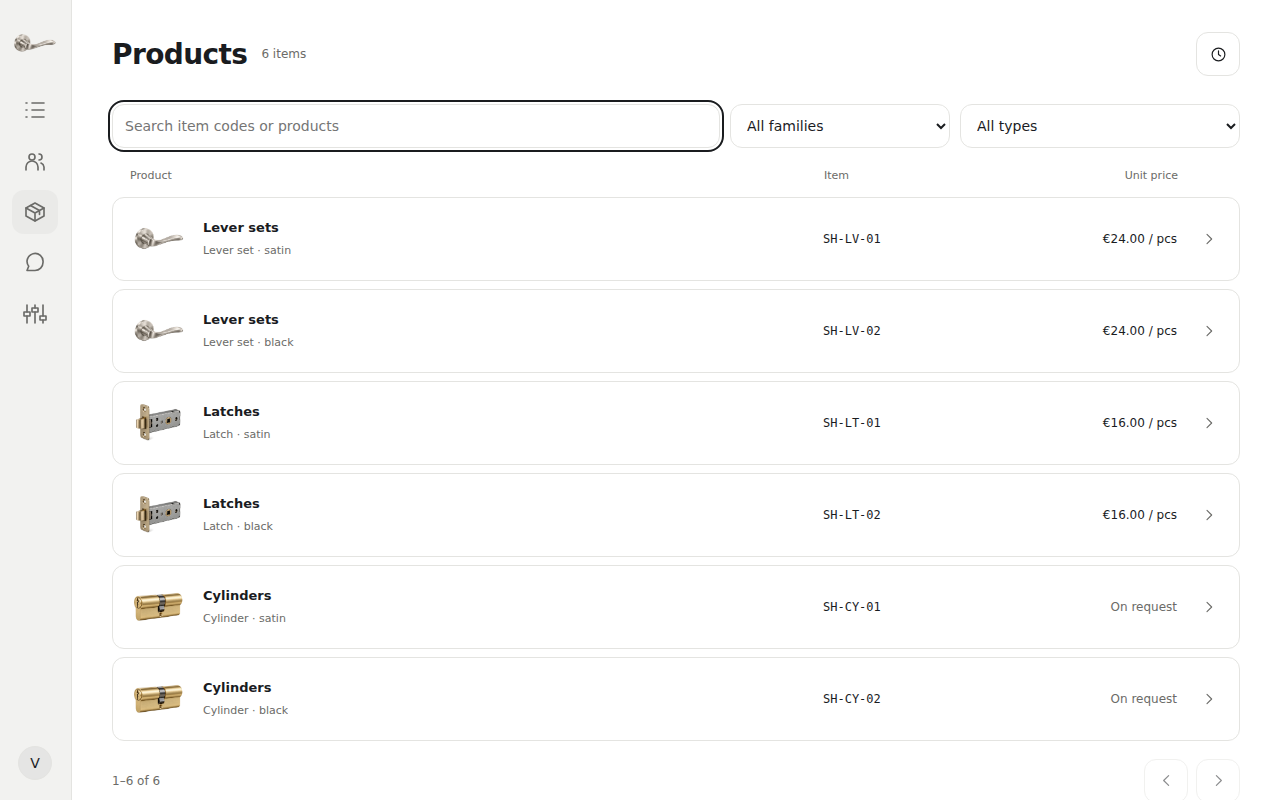Click the Cylinder satin thumbnail image
This screenshot has width=1280, height=800.
click(x=158, y=607)
